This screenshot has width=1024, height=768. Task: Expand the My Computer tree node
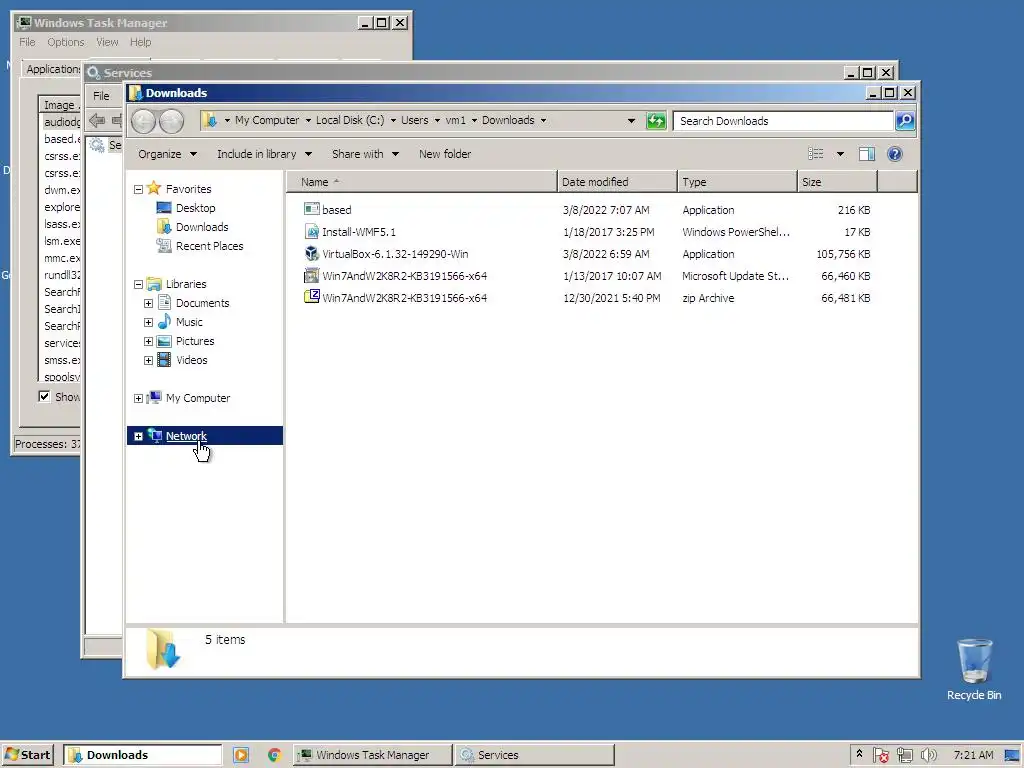pos(138,398)
